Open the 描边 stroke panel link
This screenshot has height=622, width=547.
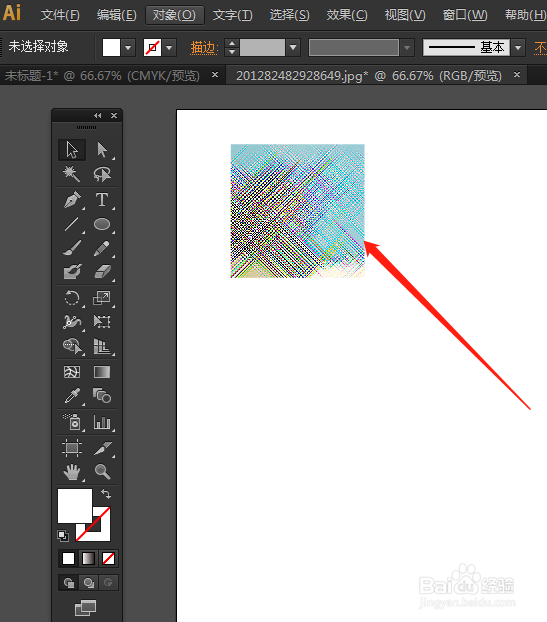pyautogui.click(x=204, y=48)
